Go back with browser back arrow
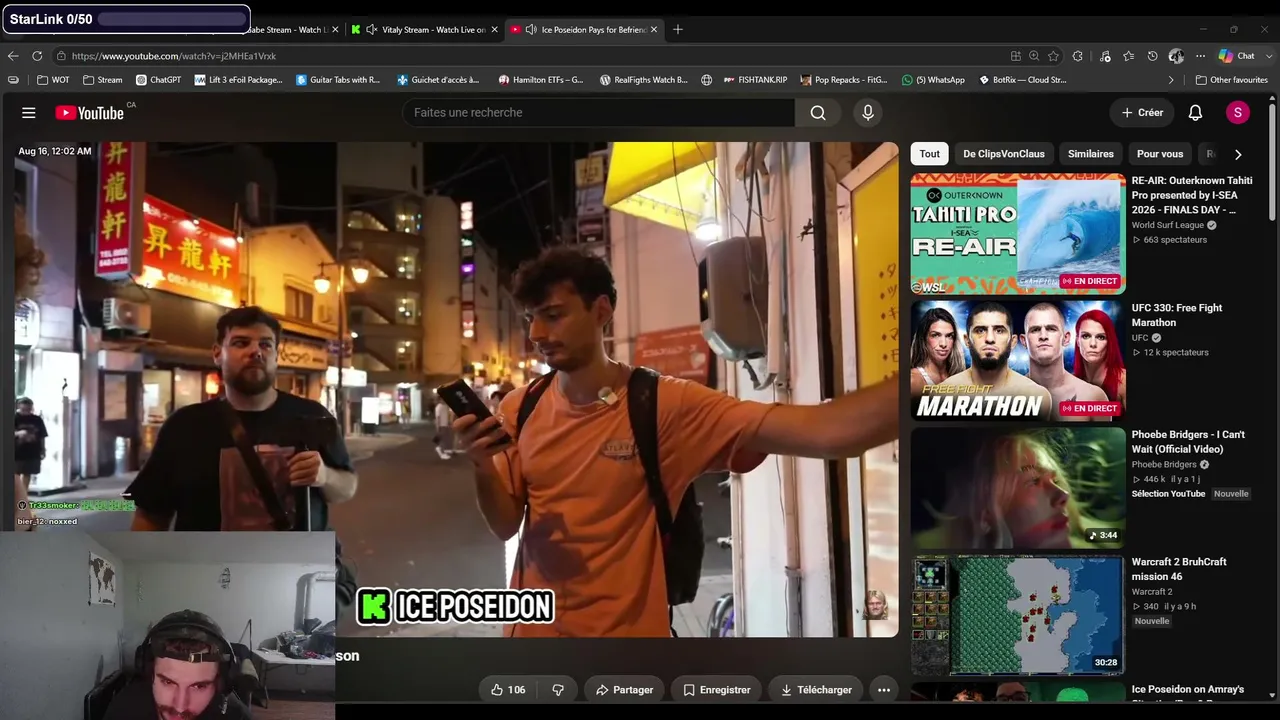 click(13, 56)
